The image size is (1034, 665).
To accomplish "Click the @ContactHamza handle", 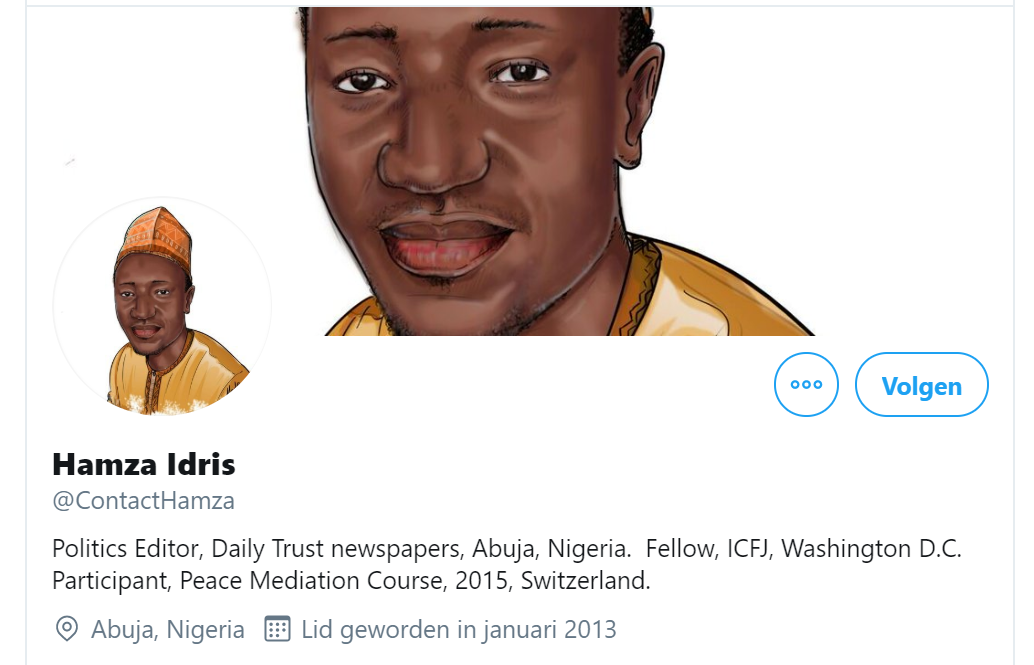I will click(143, 501).
